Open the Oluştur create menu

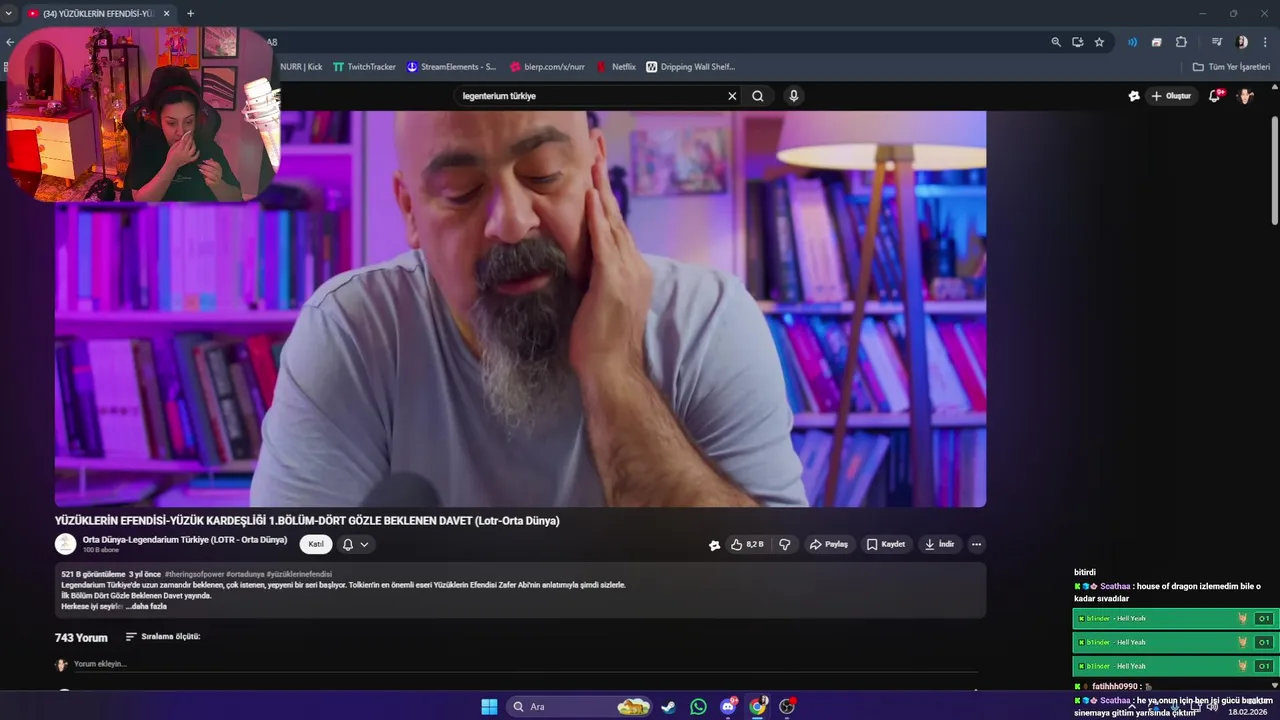pos(1172,96)
